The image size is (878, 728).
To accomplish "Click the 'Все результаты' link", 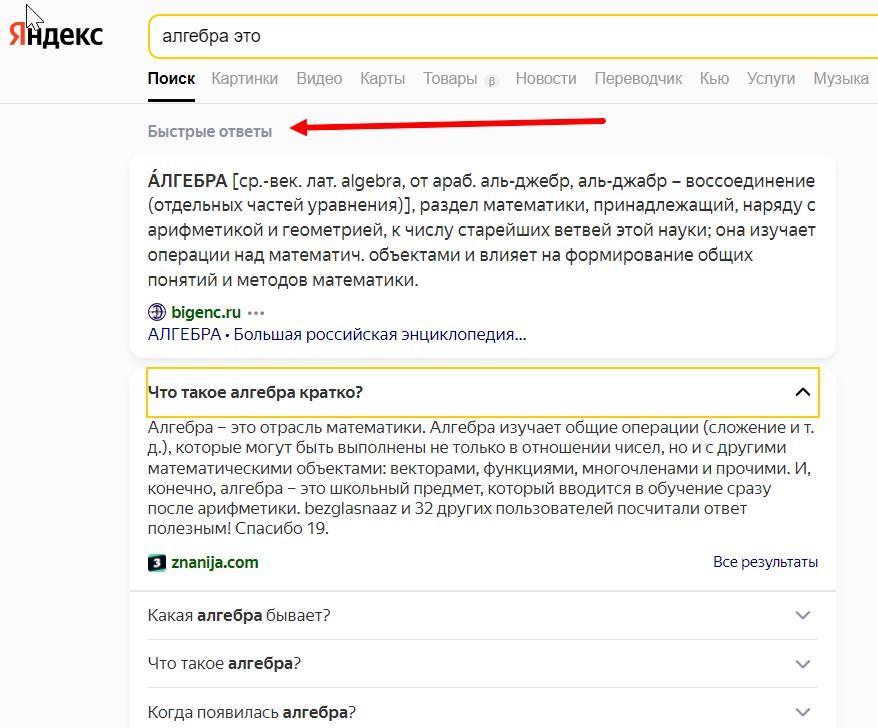I will pos(765,562).
